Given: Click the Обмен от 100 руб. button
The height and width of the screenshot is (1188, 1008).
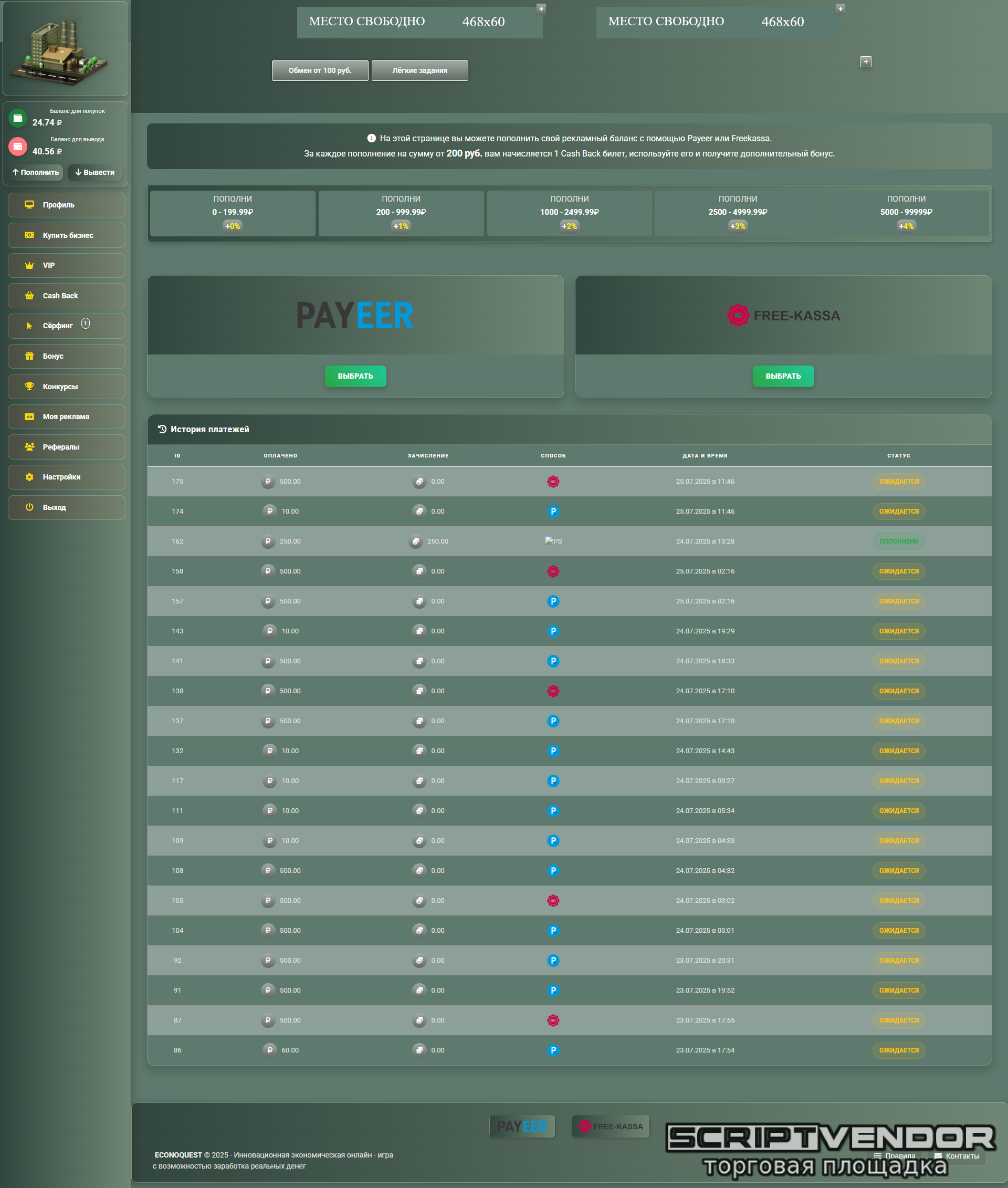Looking at the screenshot, I should tap(319, 71).
